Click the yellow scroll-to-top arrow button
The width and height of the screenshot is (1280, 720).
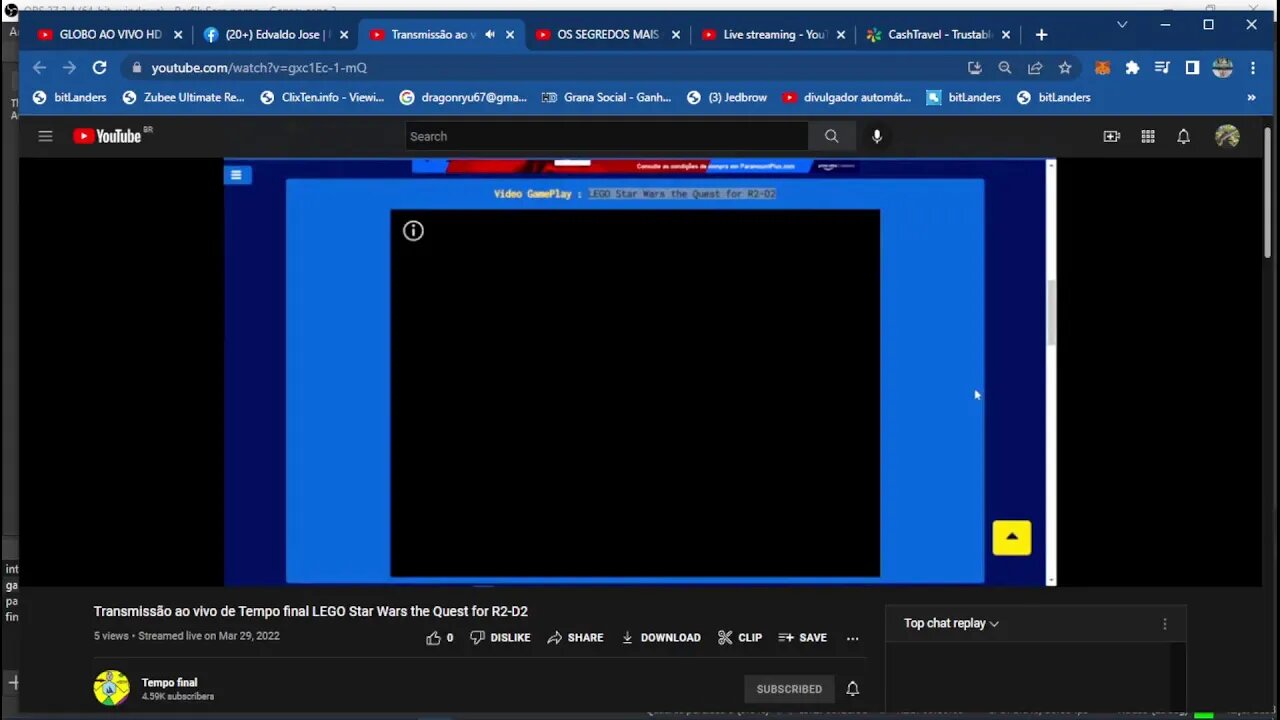pos(1011,537)
